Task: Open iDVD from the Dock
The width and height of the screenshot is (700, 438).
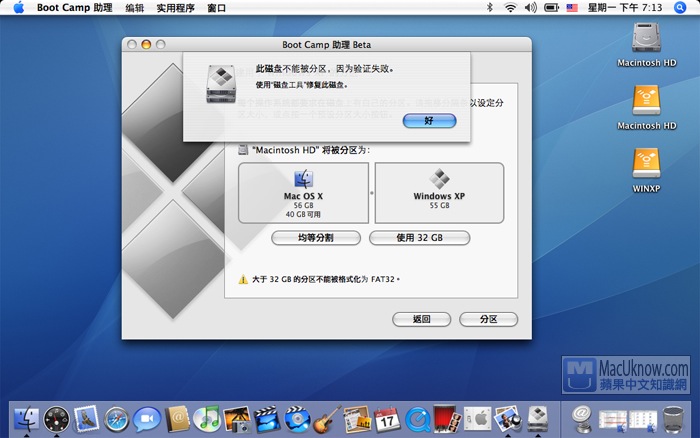Action: tap(297, 419)
